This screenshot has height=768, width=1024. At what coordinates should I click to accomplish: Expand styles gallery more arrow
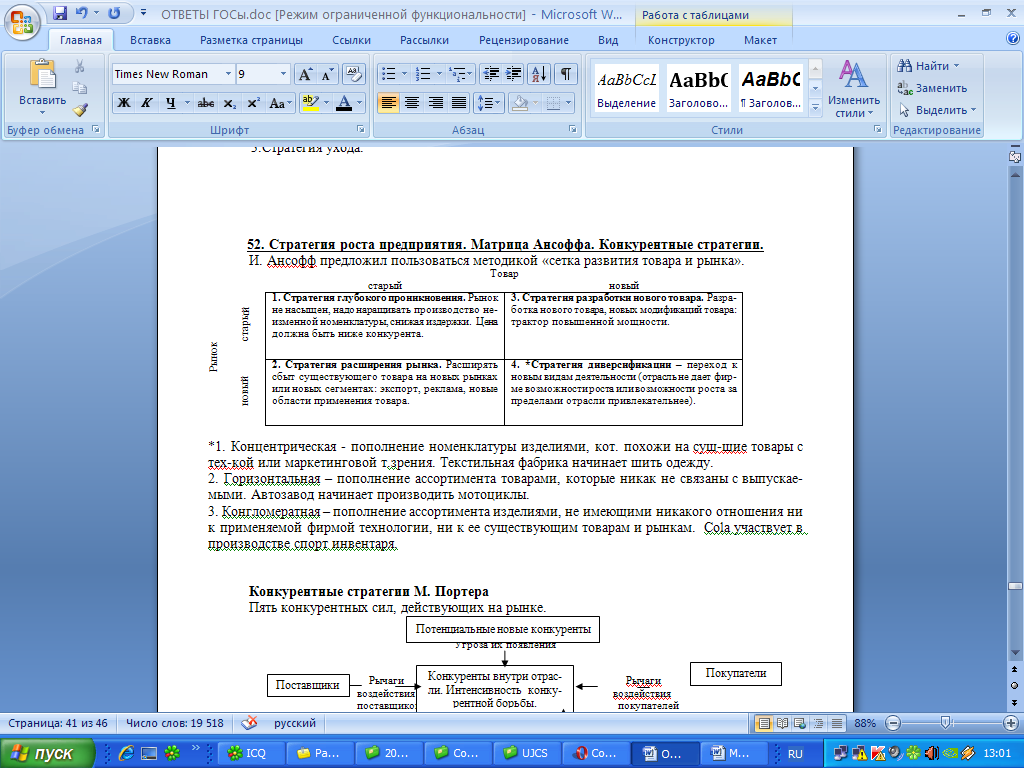(815, 107)
